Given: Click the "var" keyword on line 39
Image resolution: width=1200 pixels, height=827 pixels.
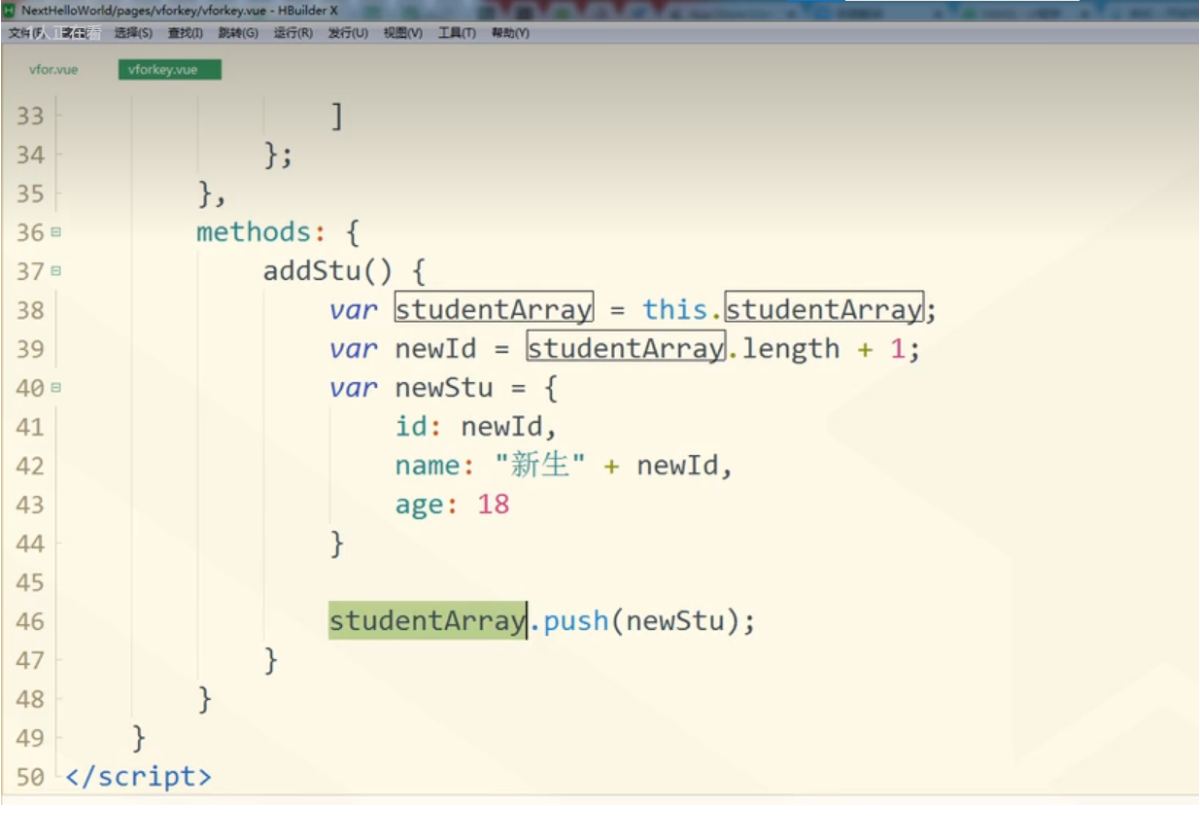Looking at the screenshot, I should pos(354,349).
